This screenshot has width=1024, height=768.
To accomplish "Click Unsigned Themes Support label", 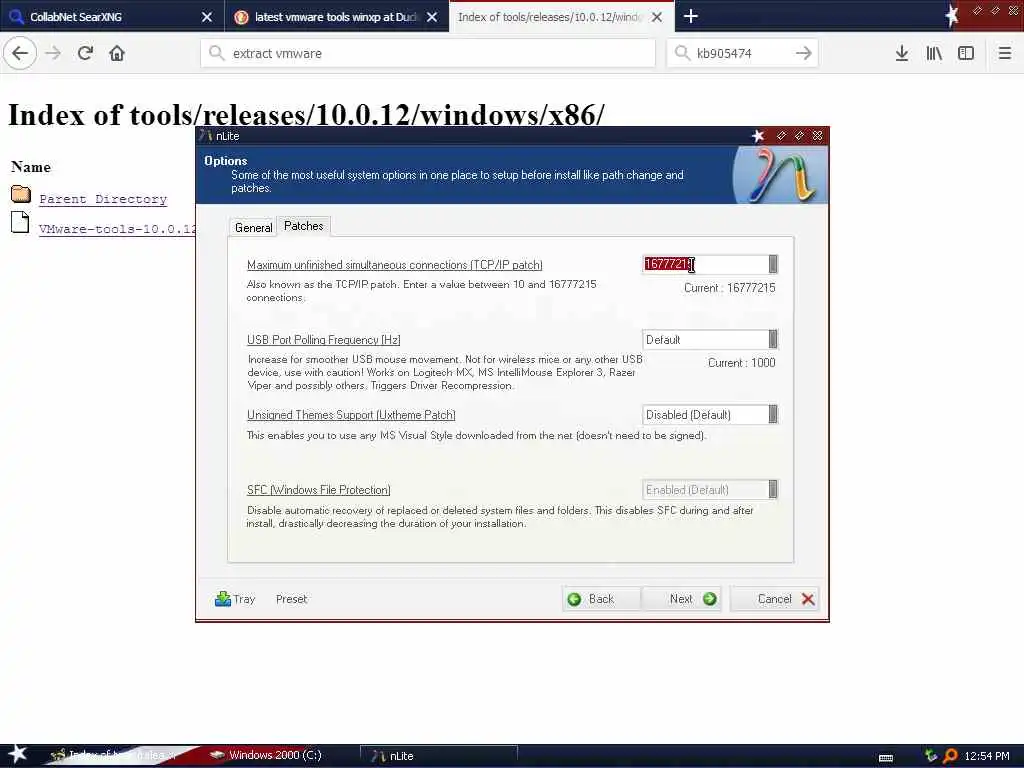I will coord(351,415).
